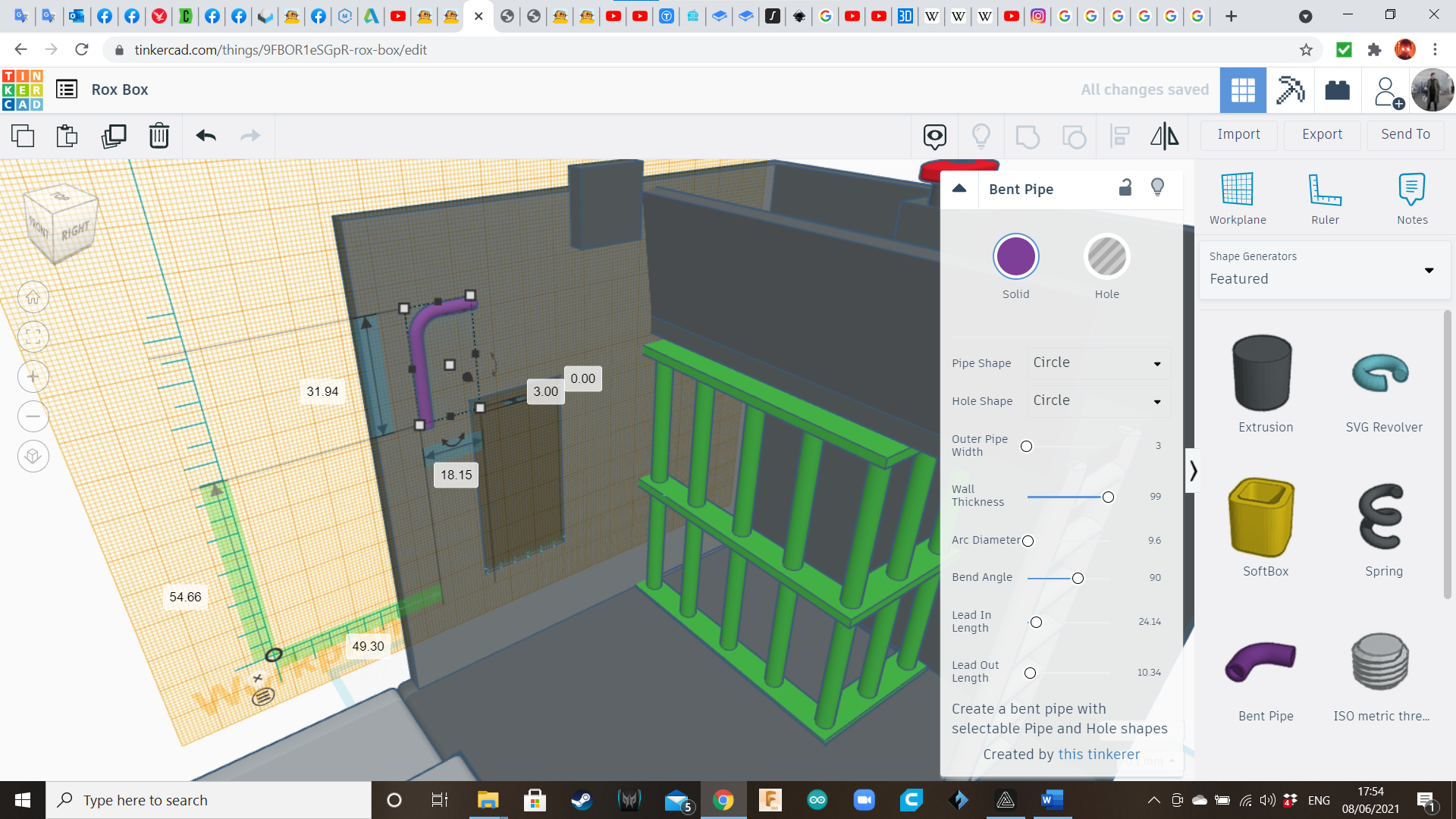This screenshot has height=819, width=1456.
Task: Open the Hole Shape dropdown
Action: point(1098,401)
